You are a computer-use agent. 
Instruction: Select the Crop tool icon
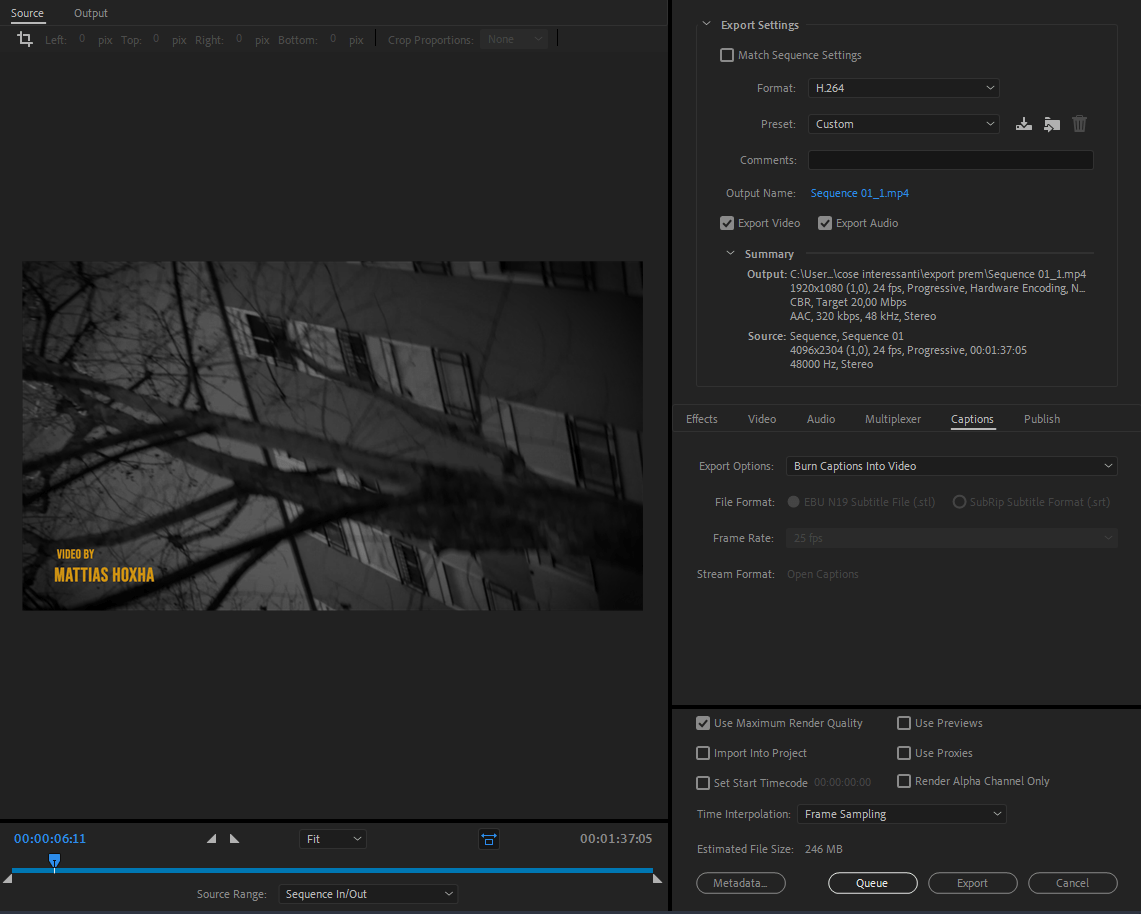click(24, 39)
